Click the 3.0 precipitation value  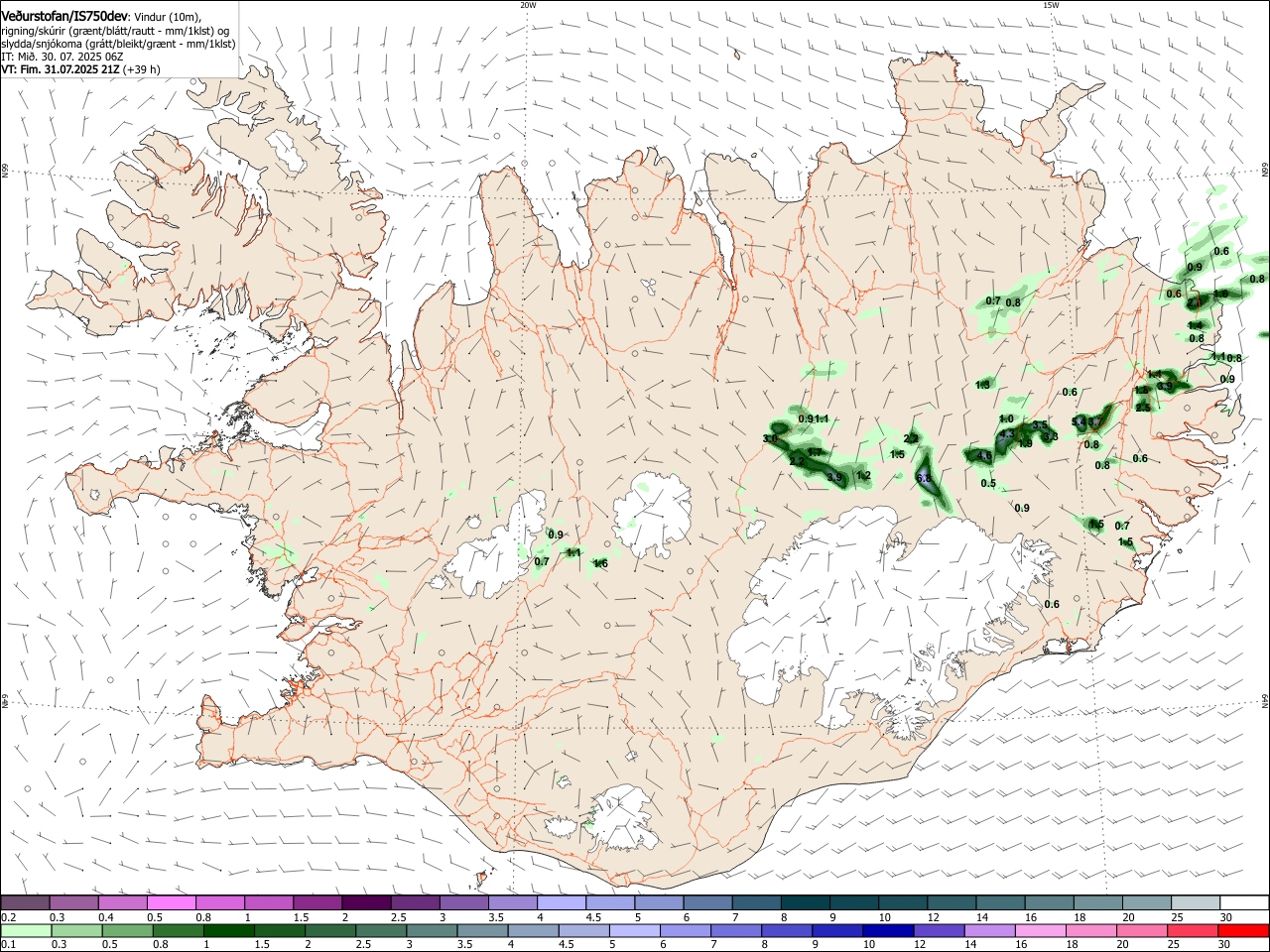point(770,438)
